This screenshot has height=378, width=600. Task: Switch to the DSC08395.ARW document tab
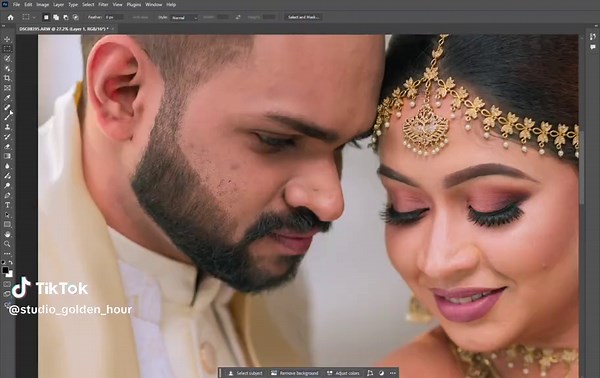pos(64,29)
